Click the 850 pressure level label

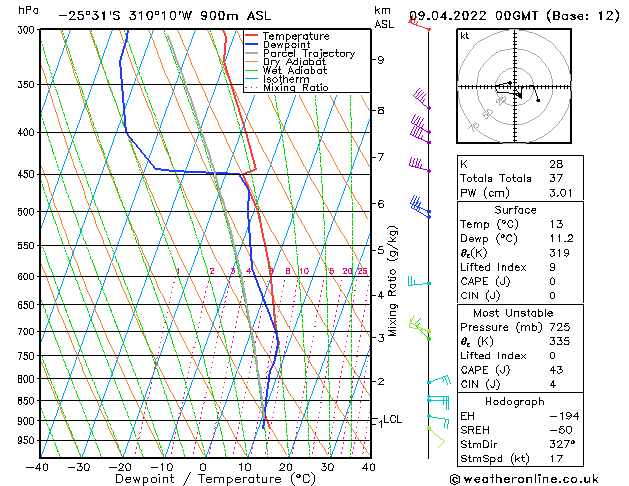click(x=28, y=401)
